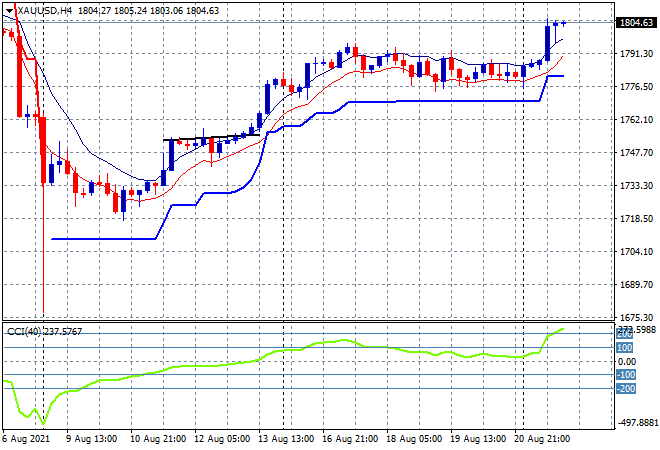Click the 6 Aug 2021 date label
Screen dimensions: 660x450
coord(26,439)
